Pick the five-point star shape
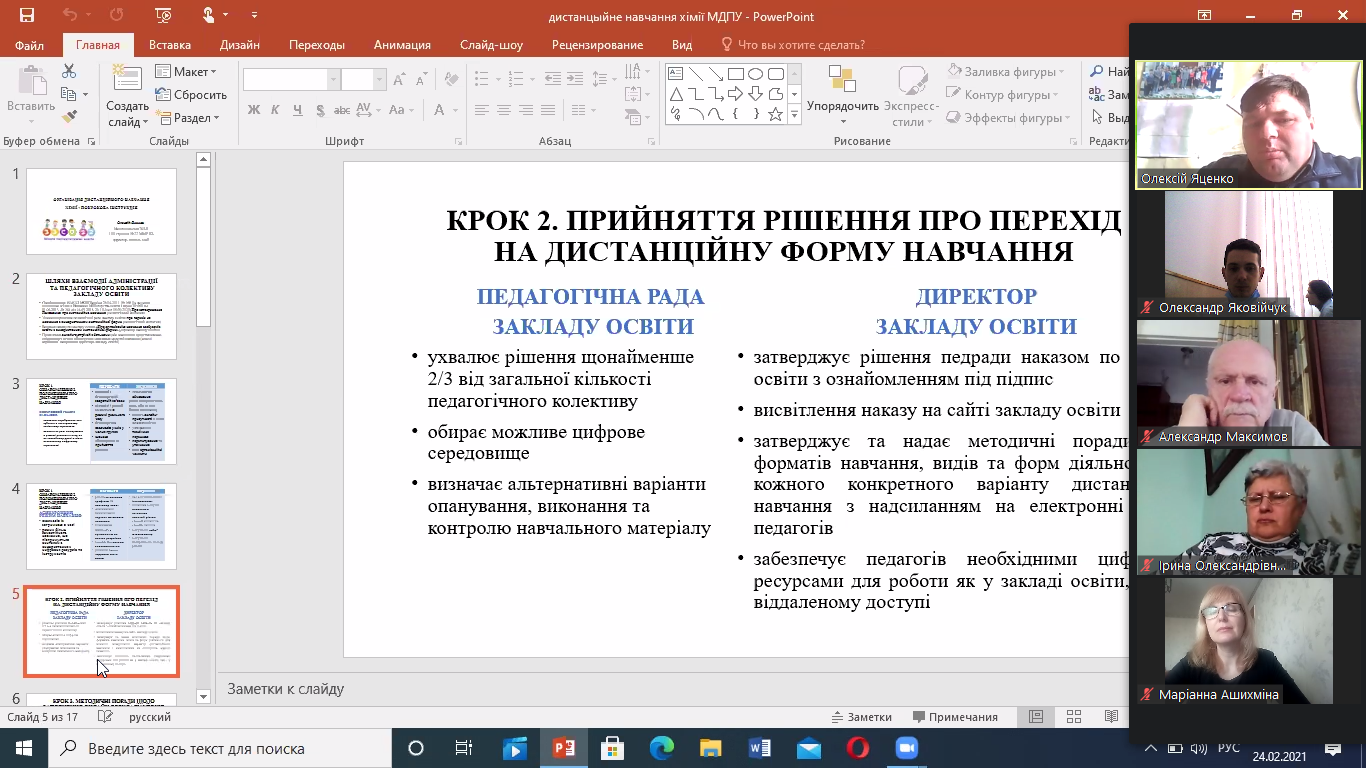This screenshot has height=768, width=1366. (x=775, y=114)
